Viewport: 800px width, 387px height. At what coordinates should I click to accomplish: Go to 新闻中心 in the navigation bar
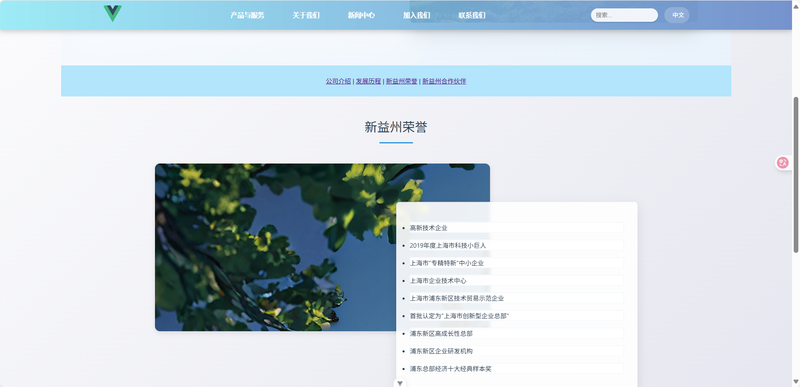tap(361, 15)
